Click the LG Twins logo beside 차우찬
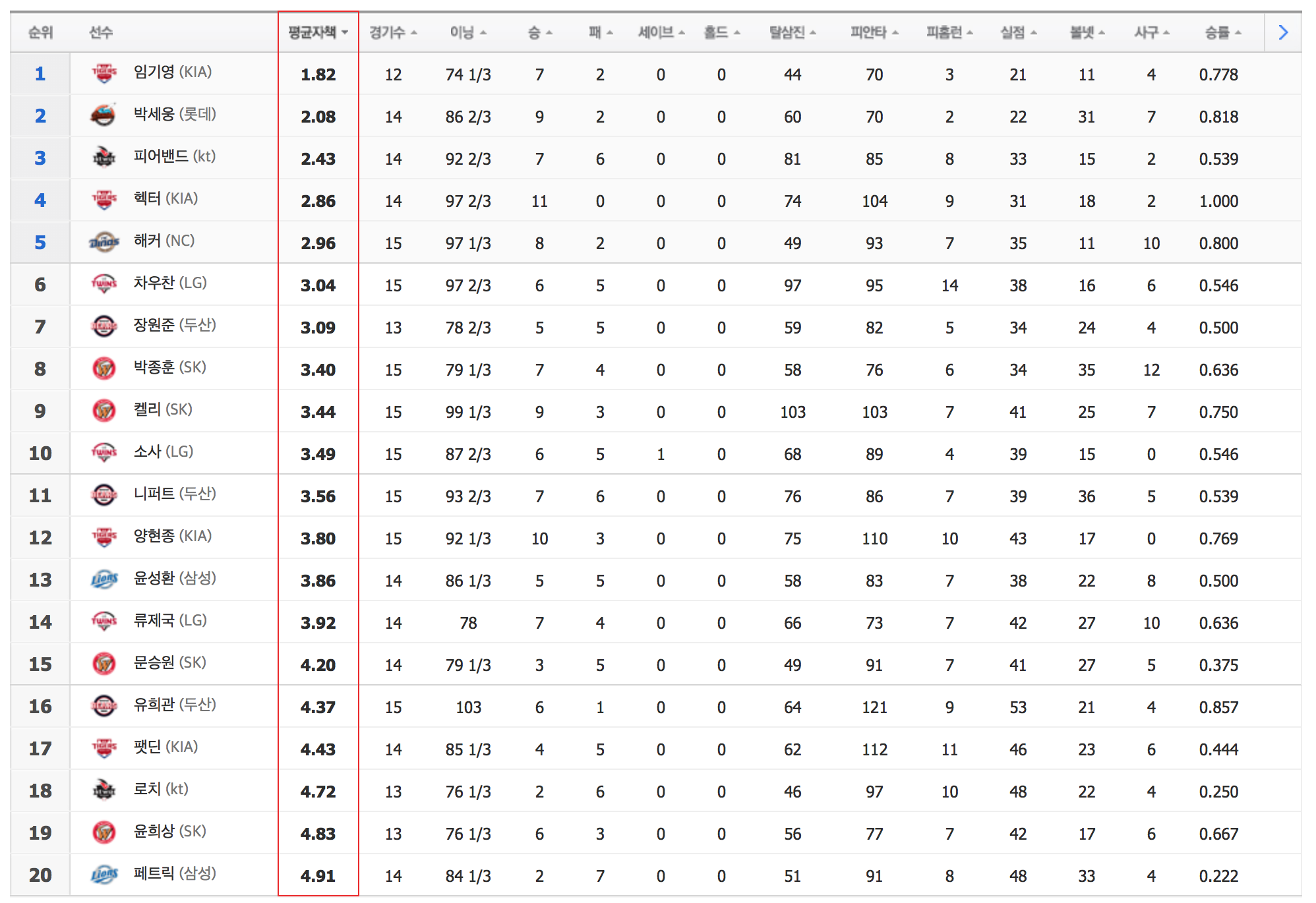This screenshot has height=903, width=1316. point(104,284)
